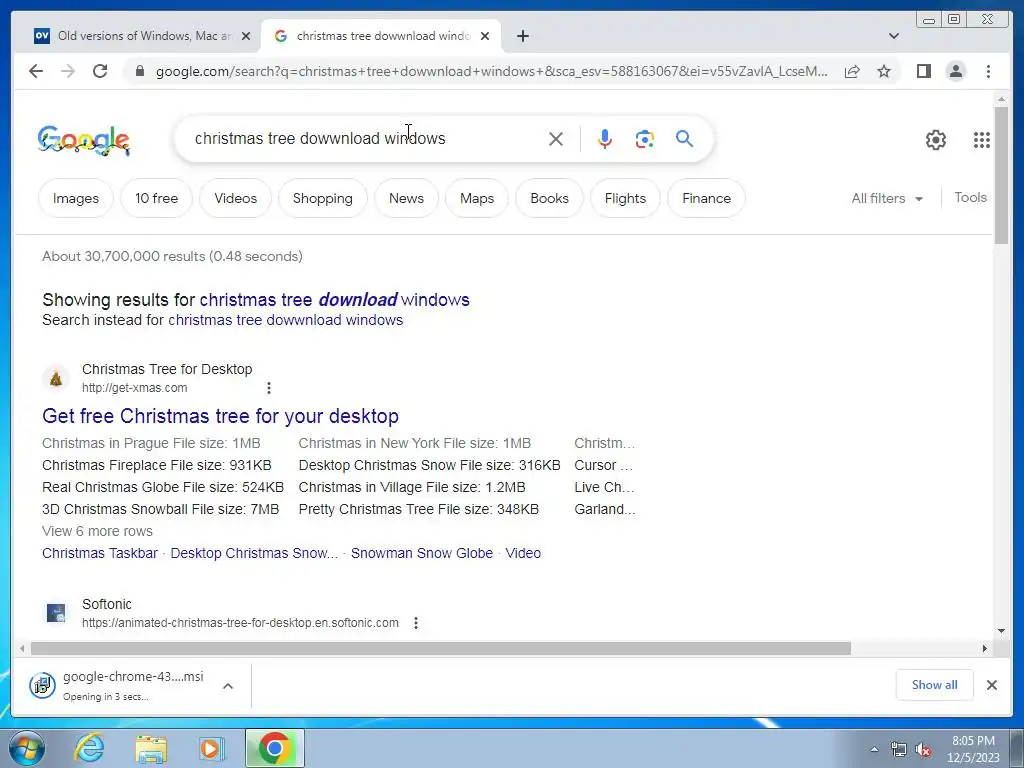
Task: Click the scroll-down arrow on page scrollbar
Action: pos(1001,631)
